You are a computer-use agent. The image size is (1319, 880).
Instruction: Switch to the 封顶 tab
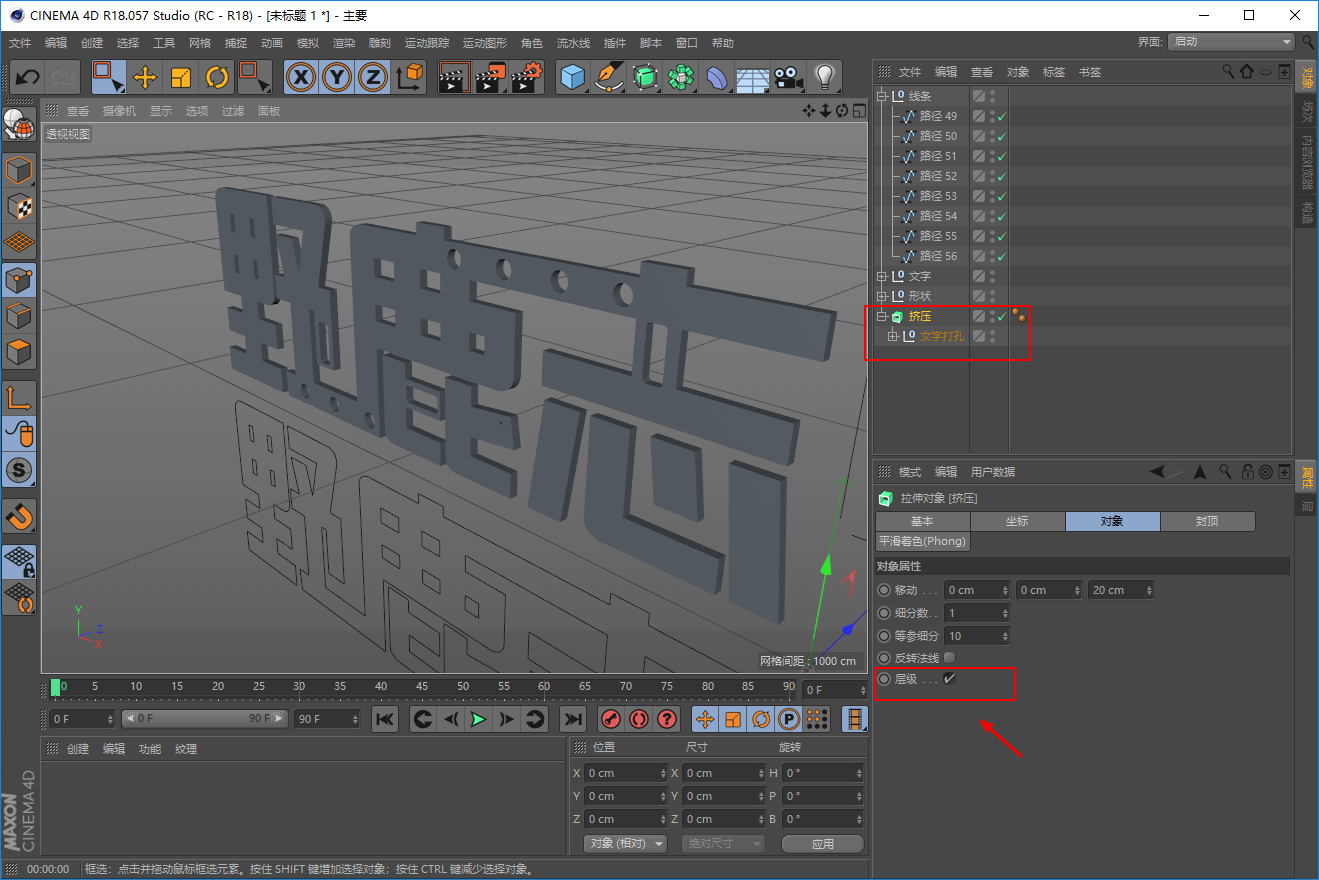[1207, 521]
